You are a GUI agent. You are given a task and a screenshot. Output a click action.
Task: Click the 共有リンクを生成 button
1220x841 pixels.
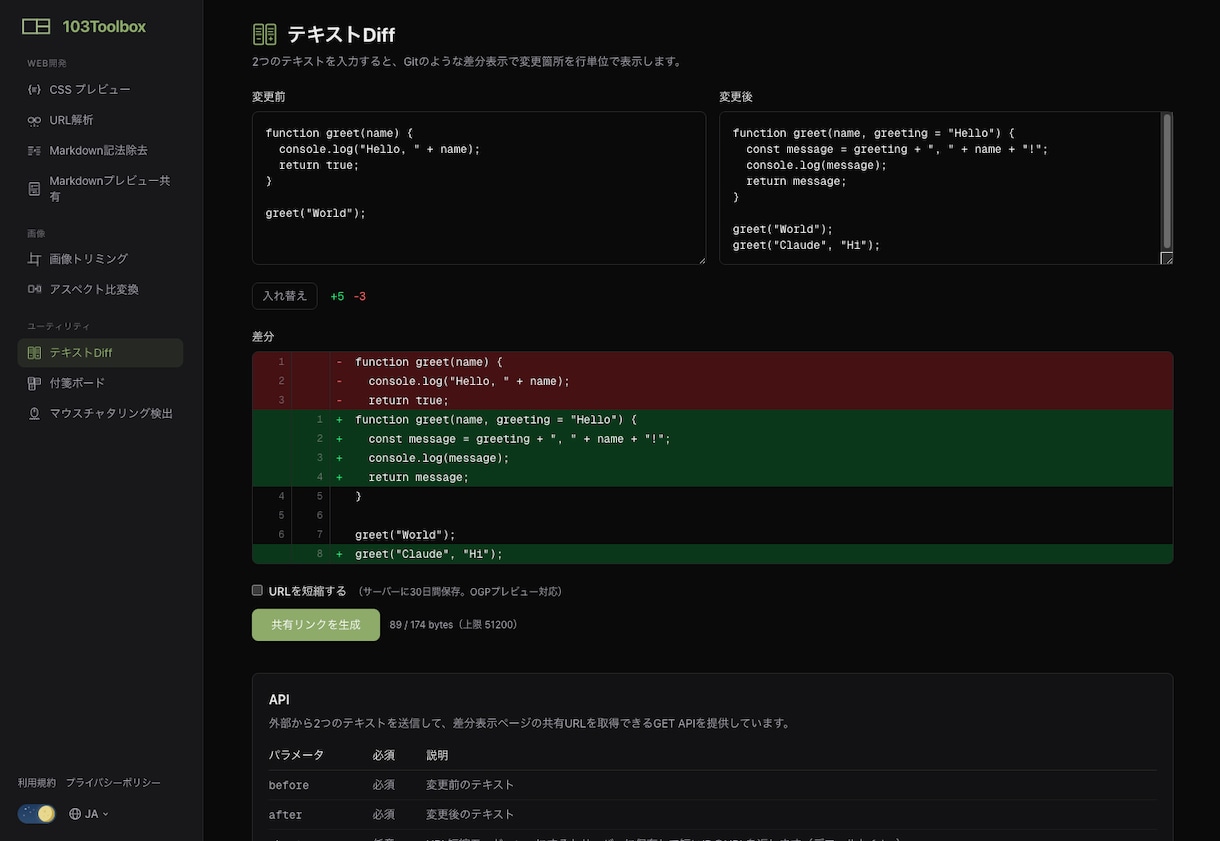pyautogui.click(x=316, y=625)
